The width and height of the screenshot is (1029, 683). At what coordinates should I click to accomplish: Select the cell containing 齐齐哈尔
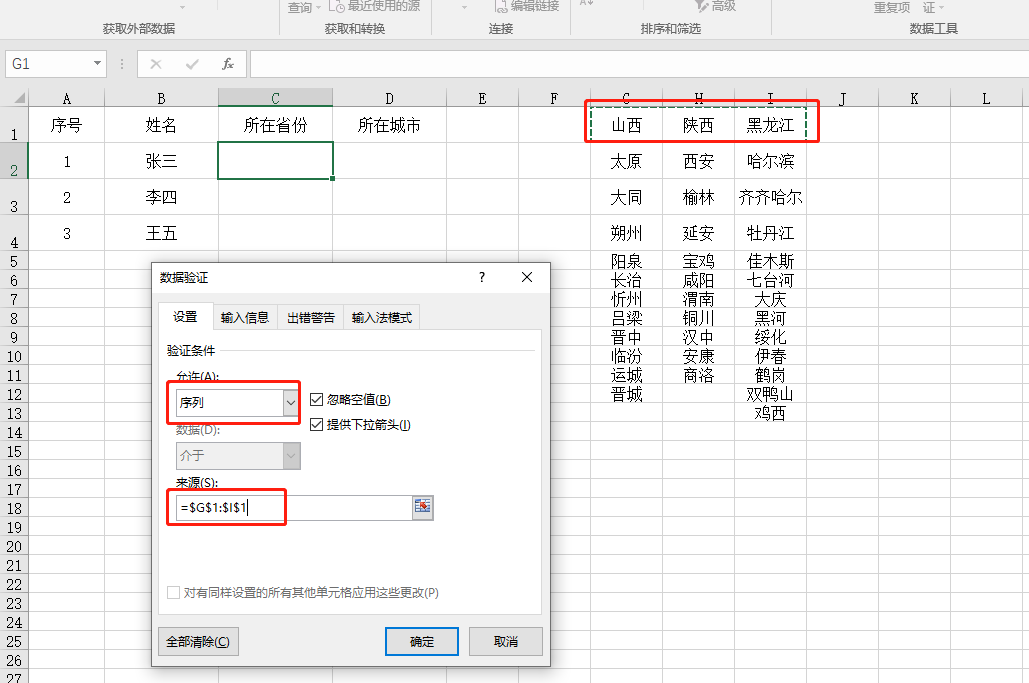pyautogui.click(x=770, y=197)
